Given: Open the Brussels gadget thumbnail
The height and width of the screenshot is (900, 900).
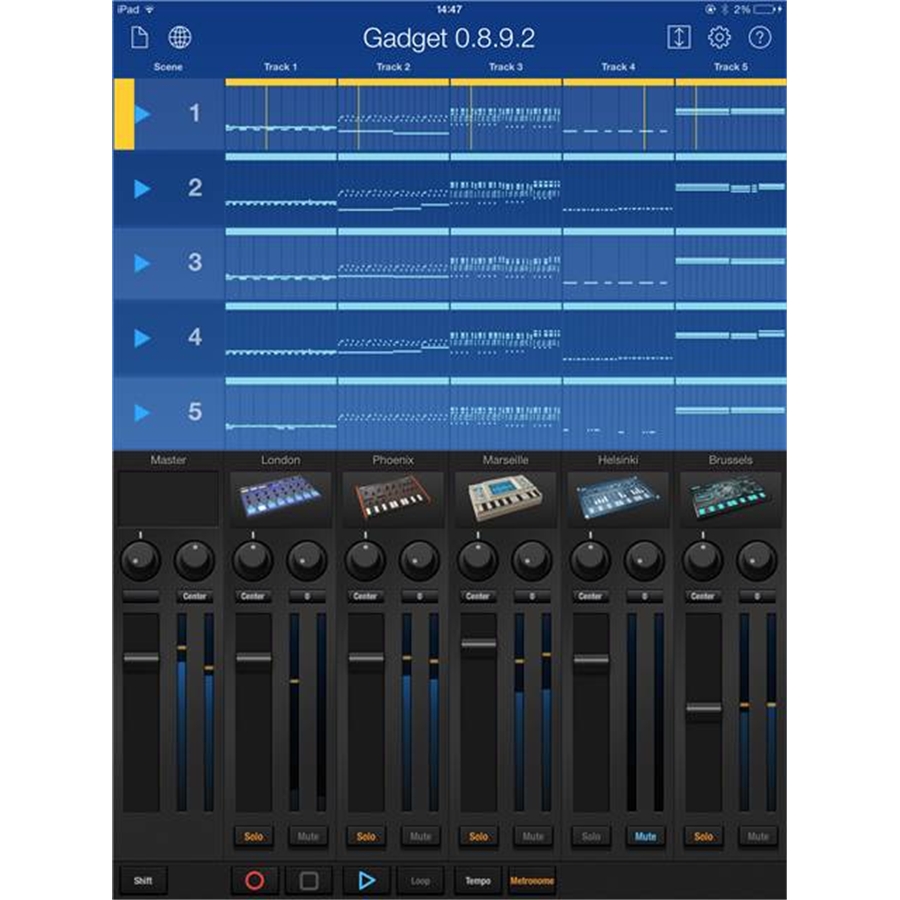Looking at the screenshot, I should [x=731, y=499].
